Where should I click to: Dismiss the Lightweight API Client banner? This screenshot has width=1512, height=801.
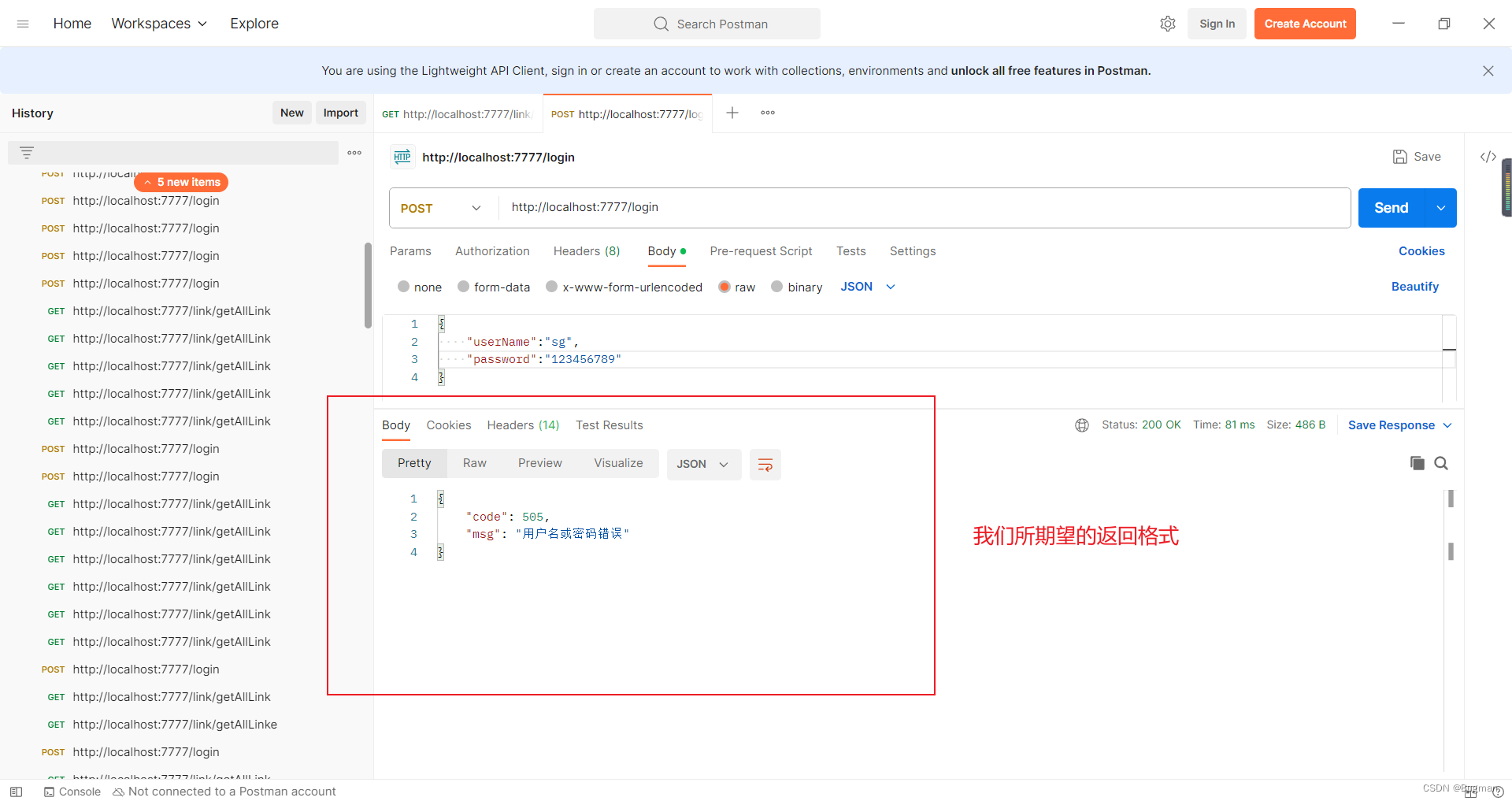click(1488, 71)
